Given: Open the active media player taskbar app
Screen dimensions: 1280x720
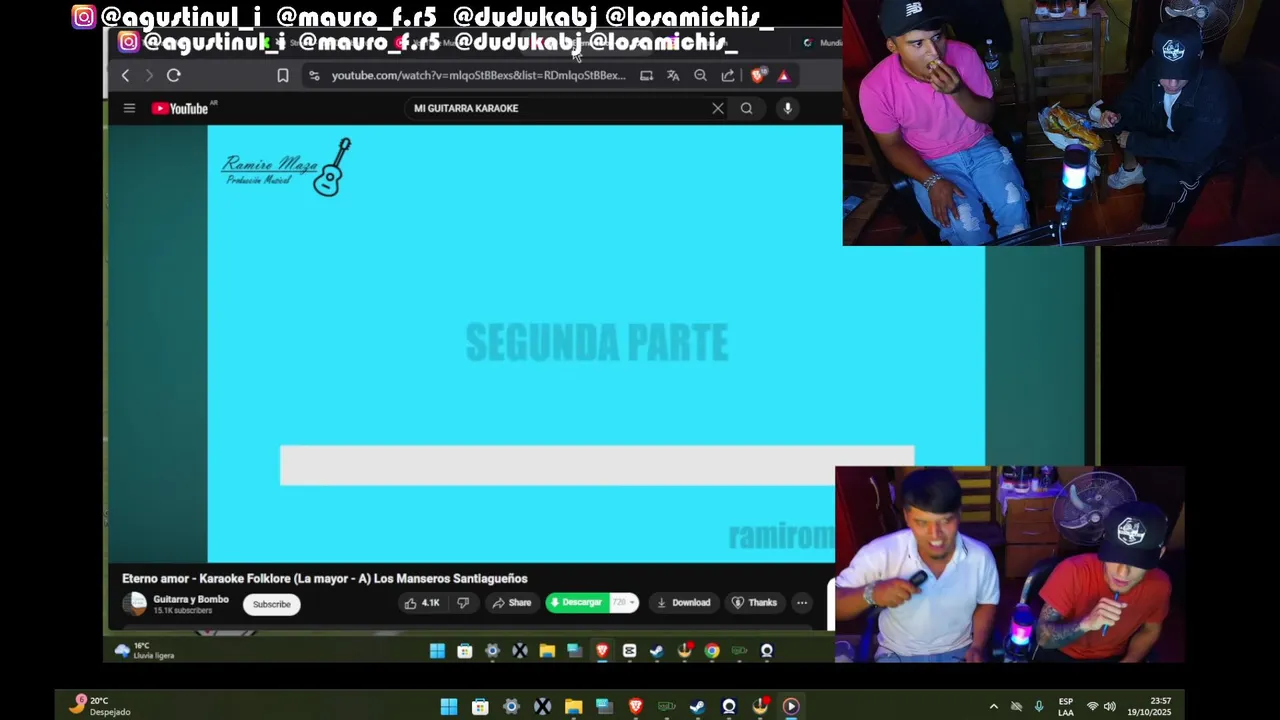Looking at the screenshot, I should click(x=791, y=707).
